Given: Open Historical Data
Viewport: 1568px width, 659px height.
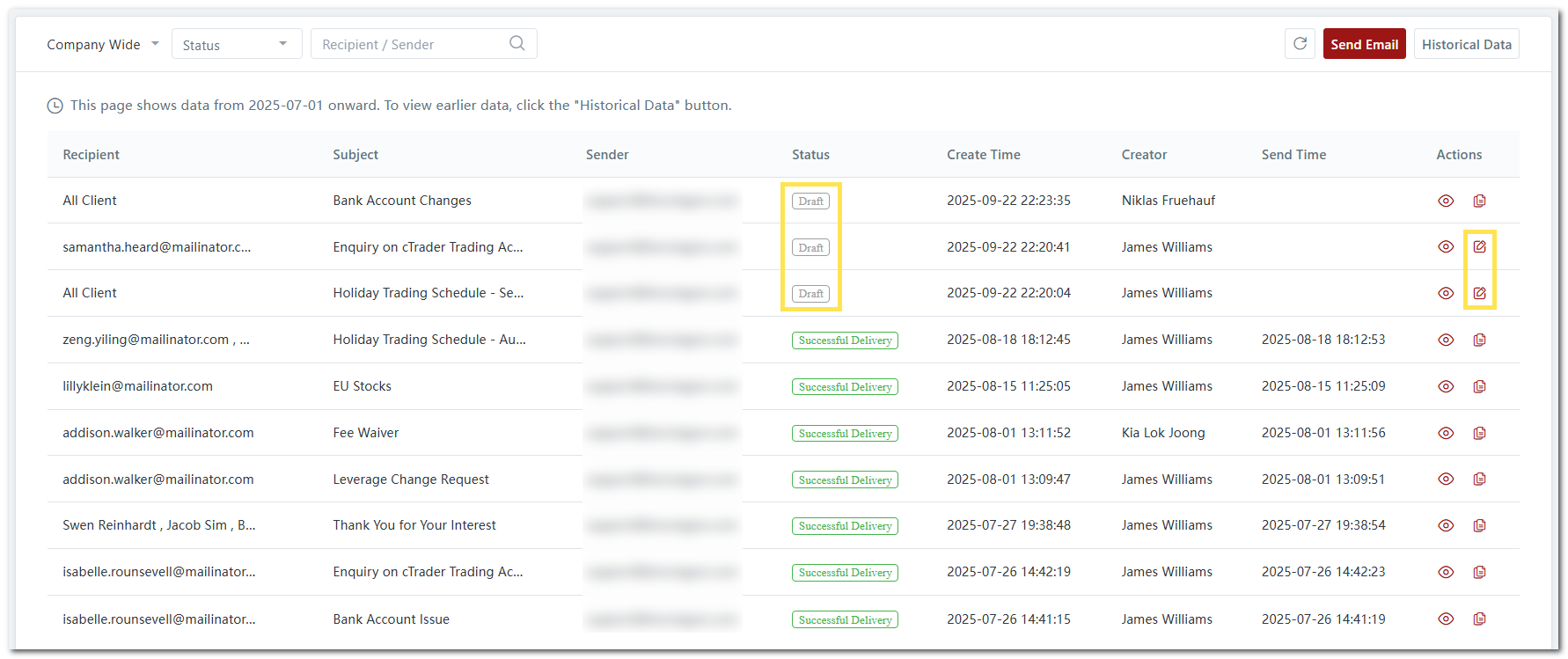Looking at the screenshot, I should [x=1466, y=44].
